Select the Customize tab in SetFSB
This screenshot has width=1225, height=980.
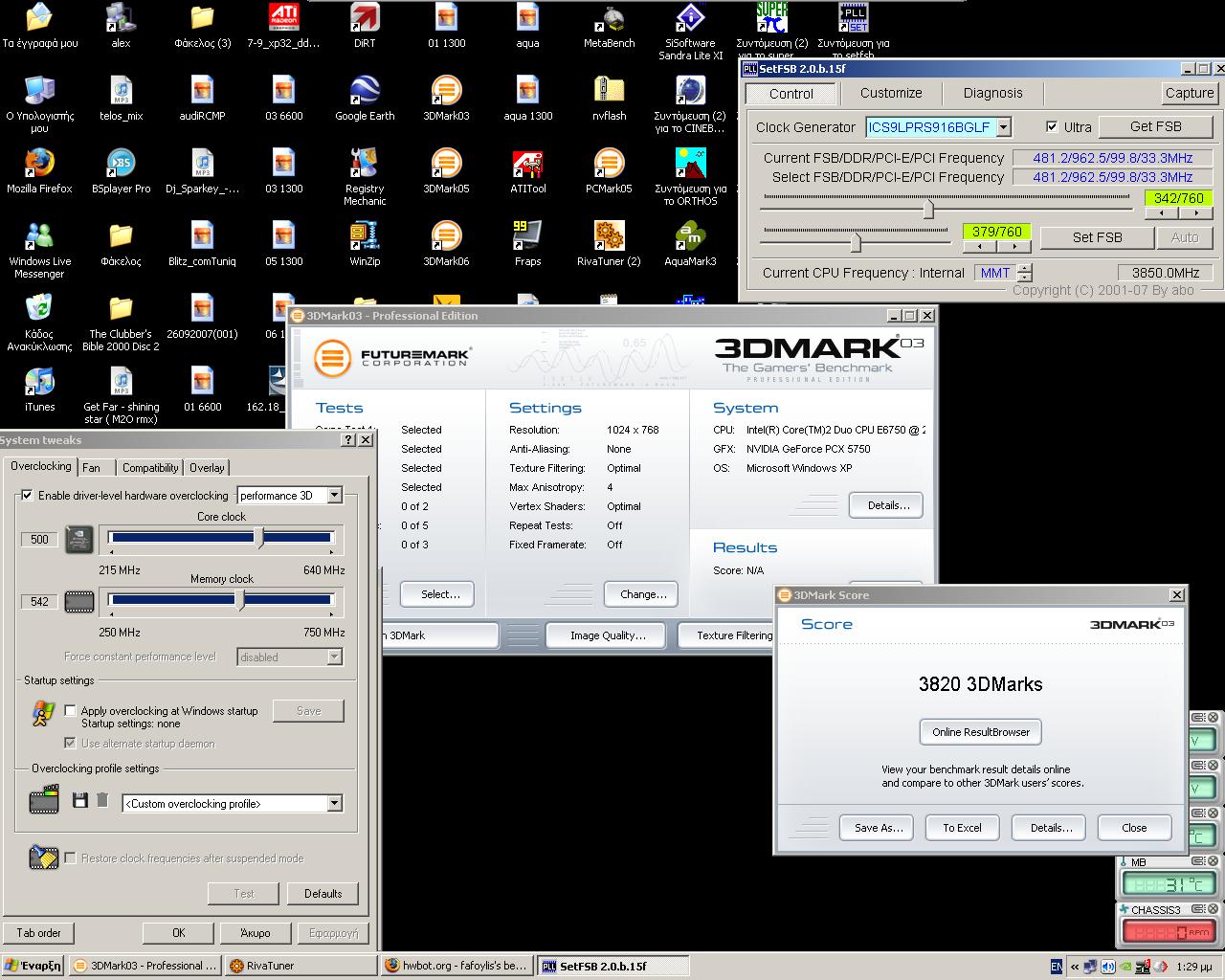(891, 93)
